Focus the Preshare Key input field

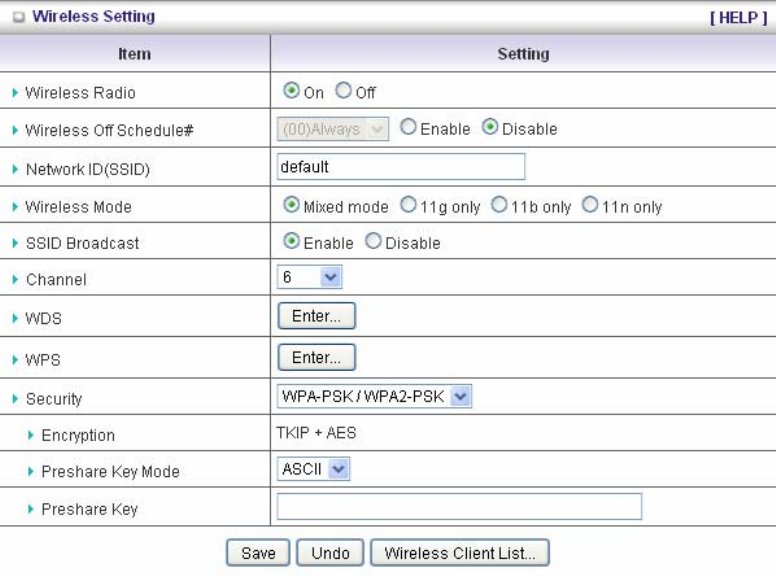coord(459,508)
